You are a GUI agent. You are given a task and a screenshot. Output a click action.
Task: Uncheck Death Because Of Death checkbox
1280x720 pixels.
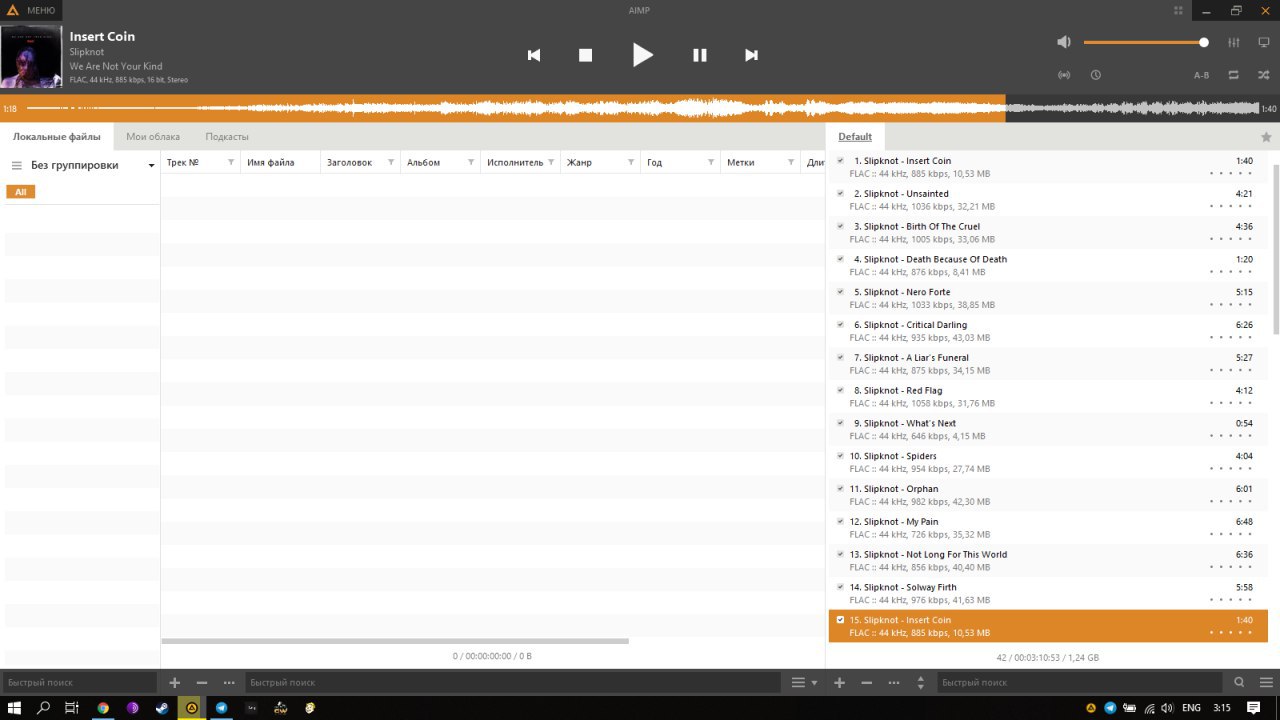coord(840,259)
